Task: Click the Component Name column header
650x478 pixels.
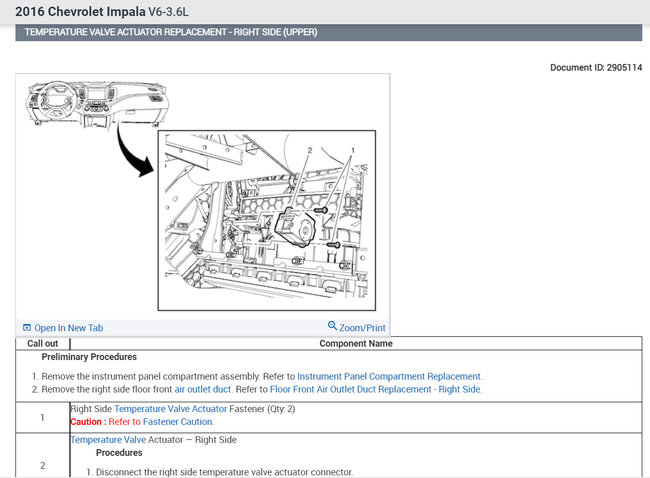Action: pyautogui.click(x=356, y=344)
